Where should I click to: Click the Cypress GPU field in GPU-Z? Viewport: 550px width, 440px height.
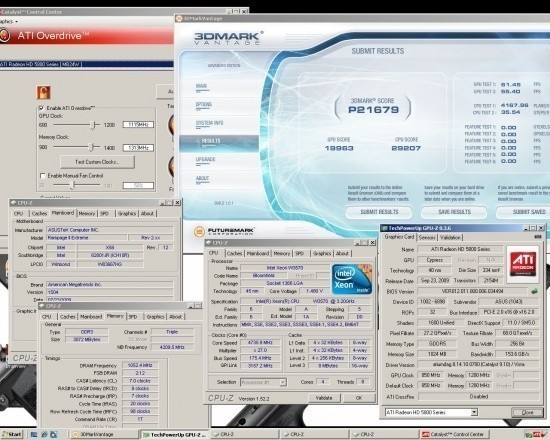[x=435, y=260]
